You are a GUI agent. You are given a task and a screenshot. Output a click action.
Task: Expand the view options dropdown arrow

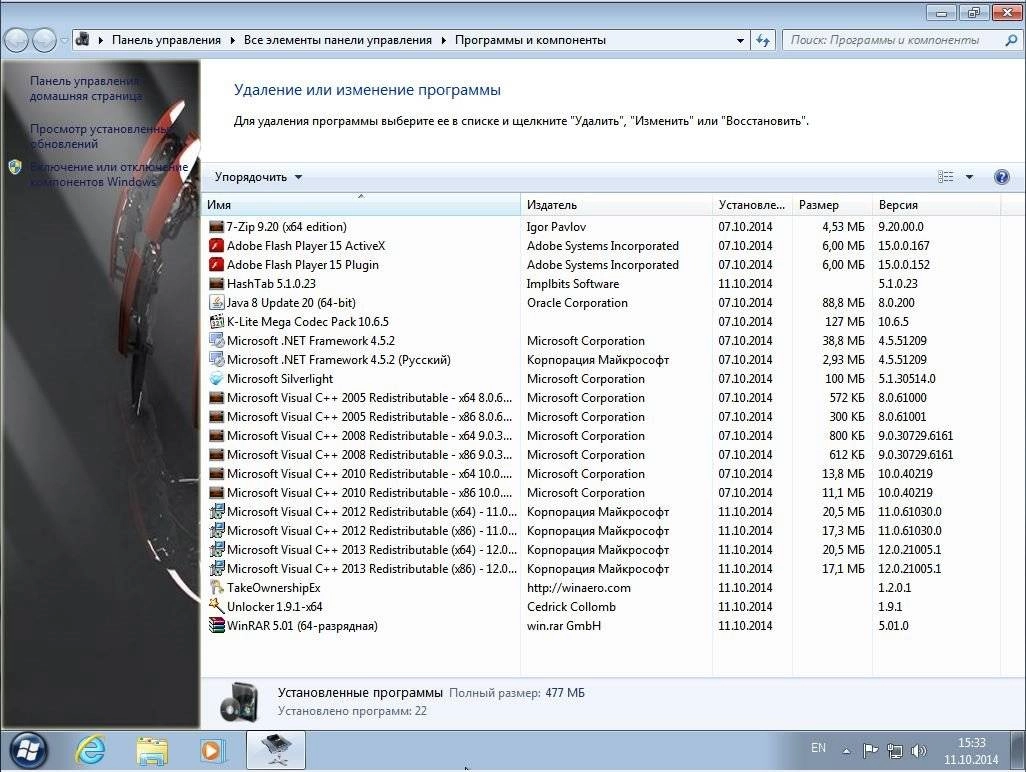tap(969, 177)
